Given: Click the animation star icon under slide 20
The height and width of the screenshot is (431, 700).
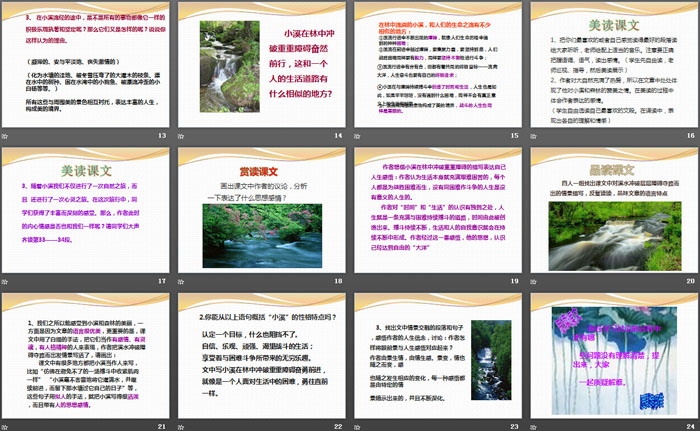Looking at the screenshot, I should 532,281.
